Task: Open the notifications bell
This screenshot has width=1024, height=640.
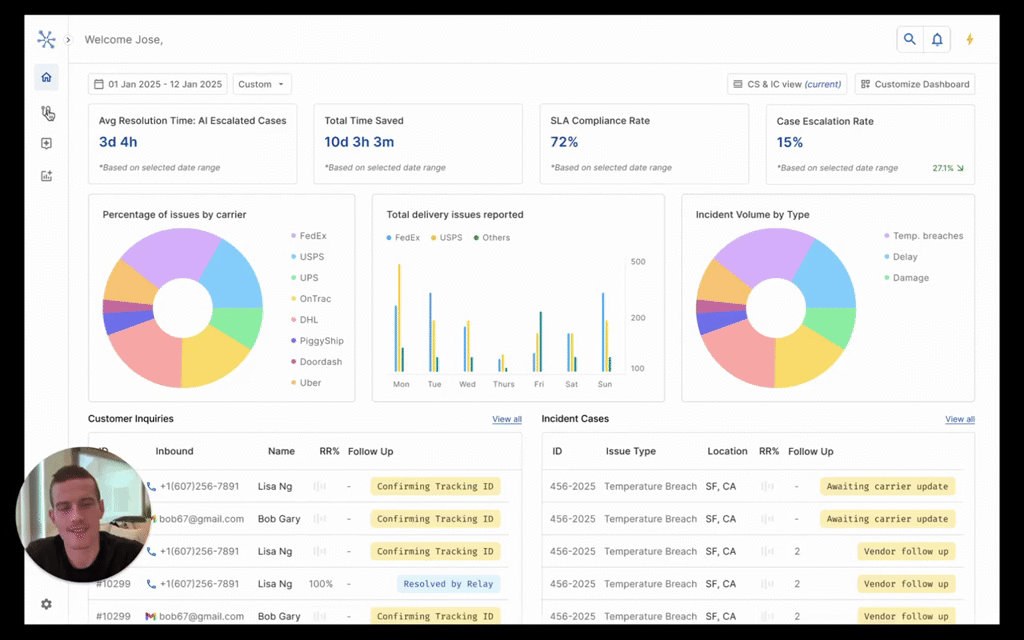Action: [936, 39]
